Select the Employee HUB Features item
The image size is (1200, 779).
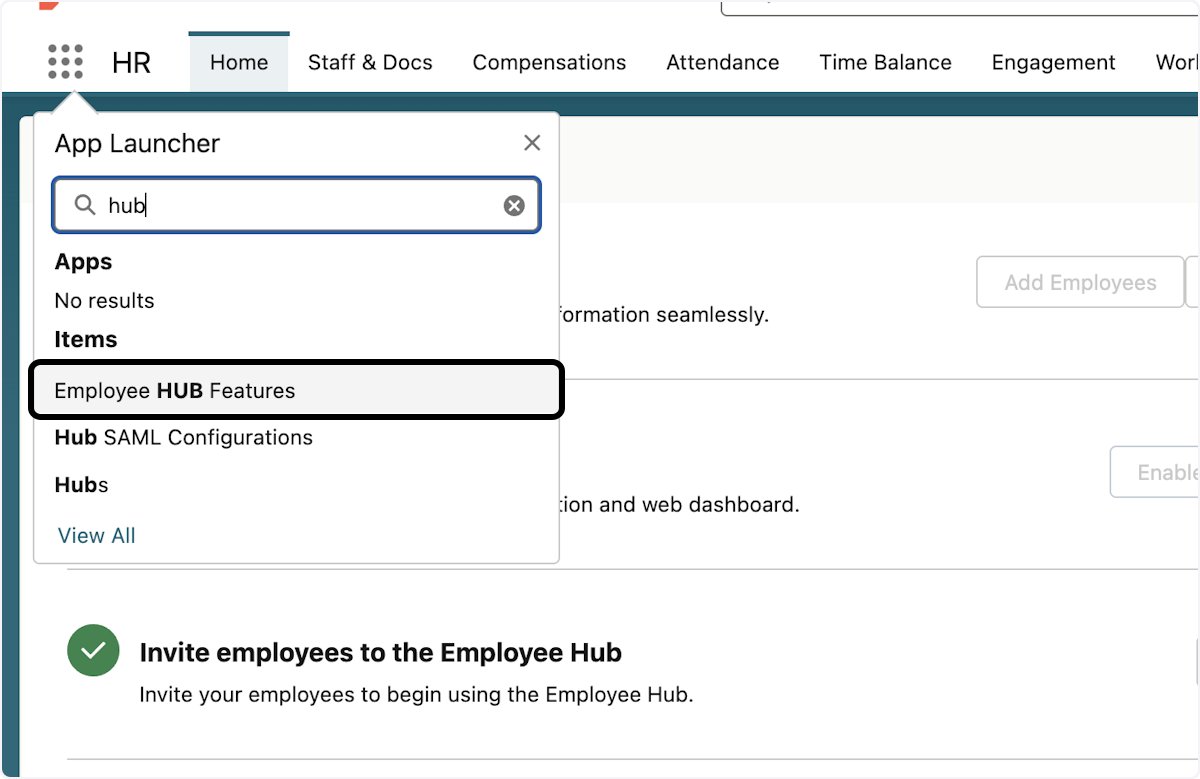tap(176, 390)
